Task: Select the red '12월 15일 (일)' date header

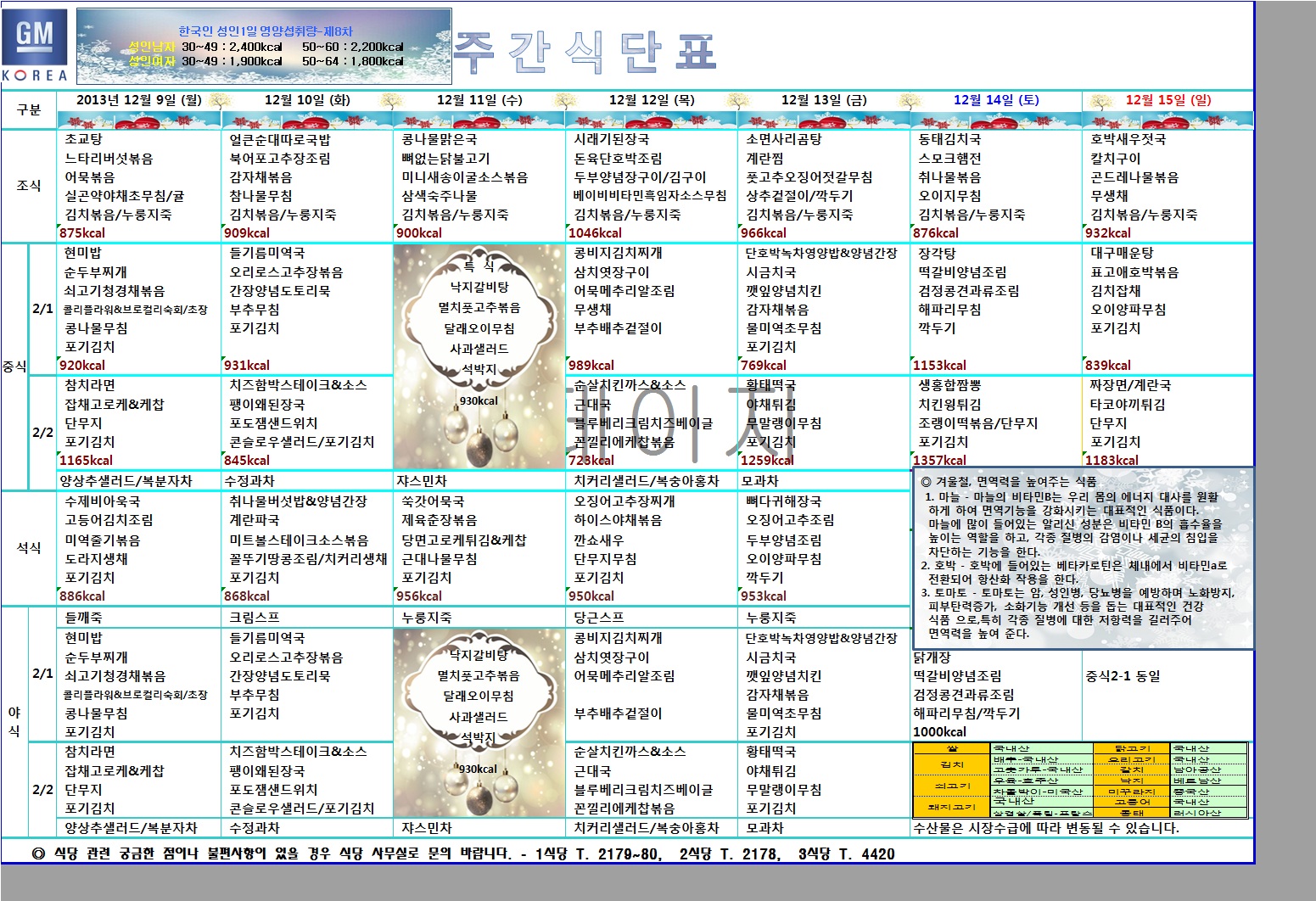Action: tap(1168, 100)
